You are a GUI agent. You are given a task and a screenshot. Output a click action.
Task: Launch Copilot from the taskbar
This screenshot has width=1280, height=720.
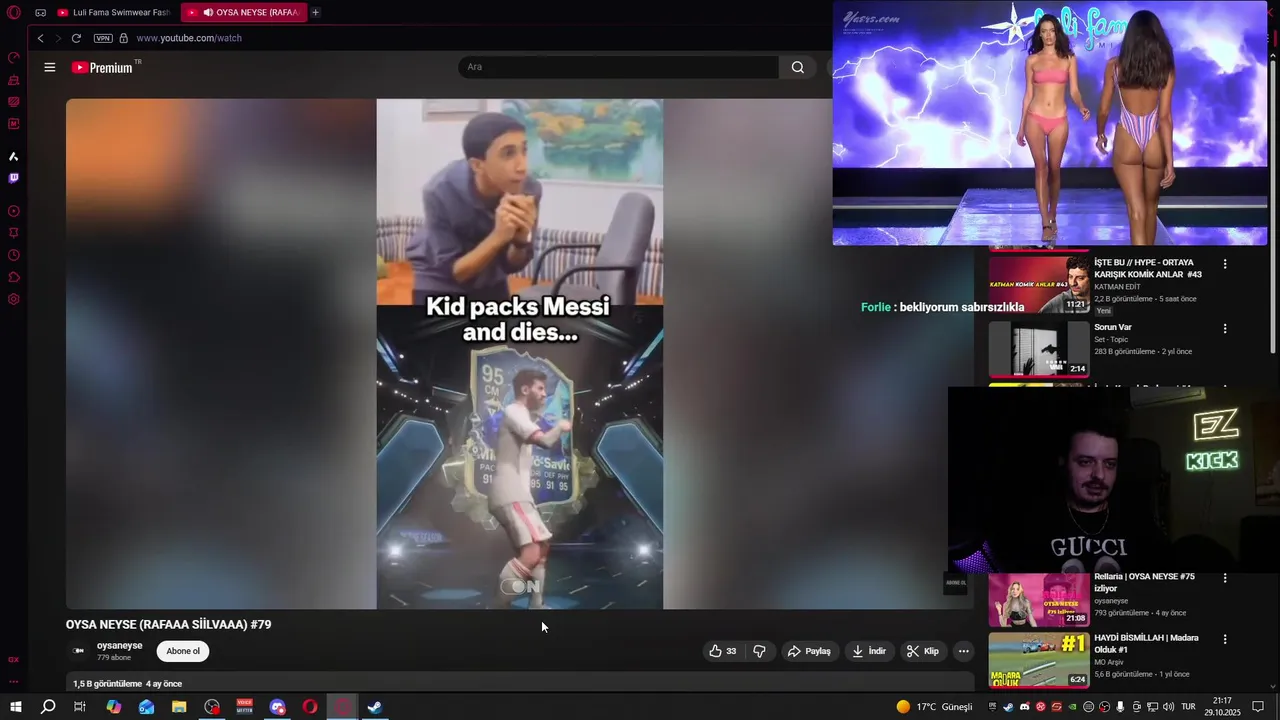coord(114,707)
